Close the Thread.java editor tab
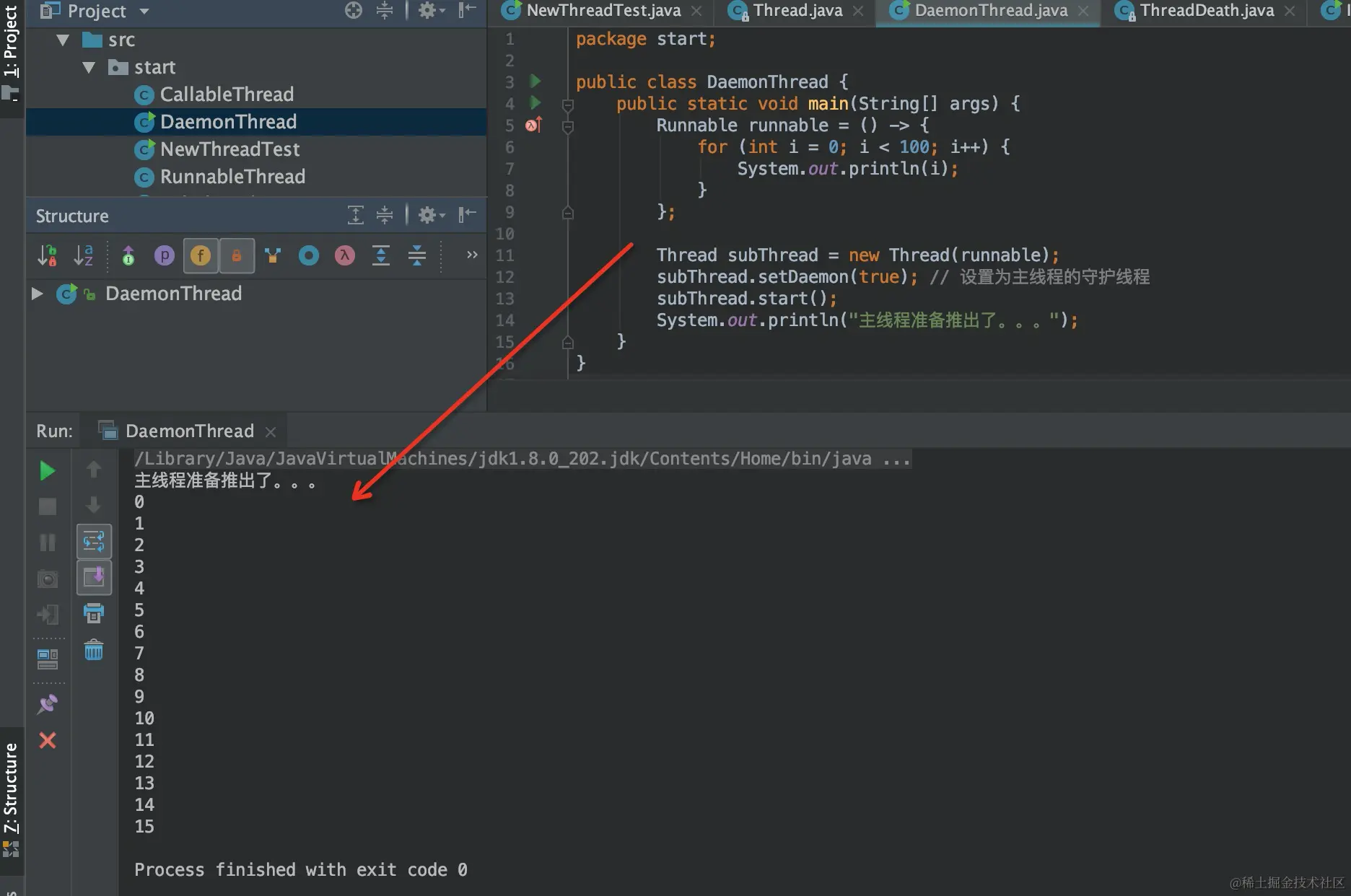This screenshot has height=896, width=1351. [858, 11]
